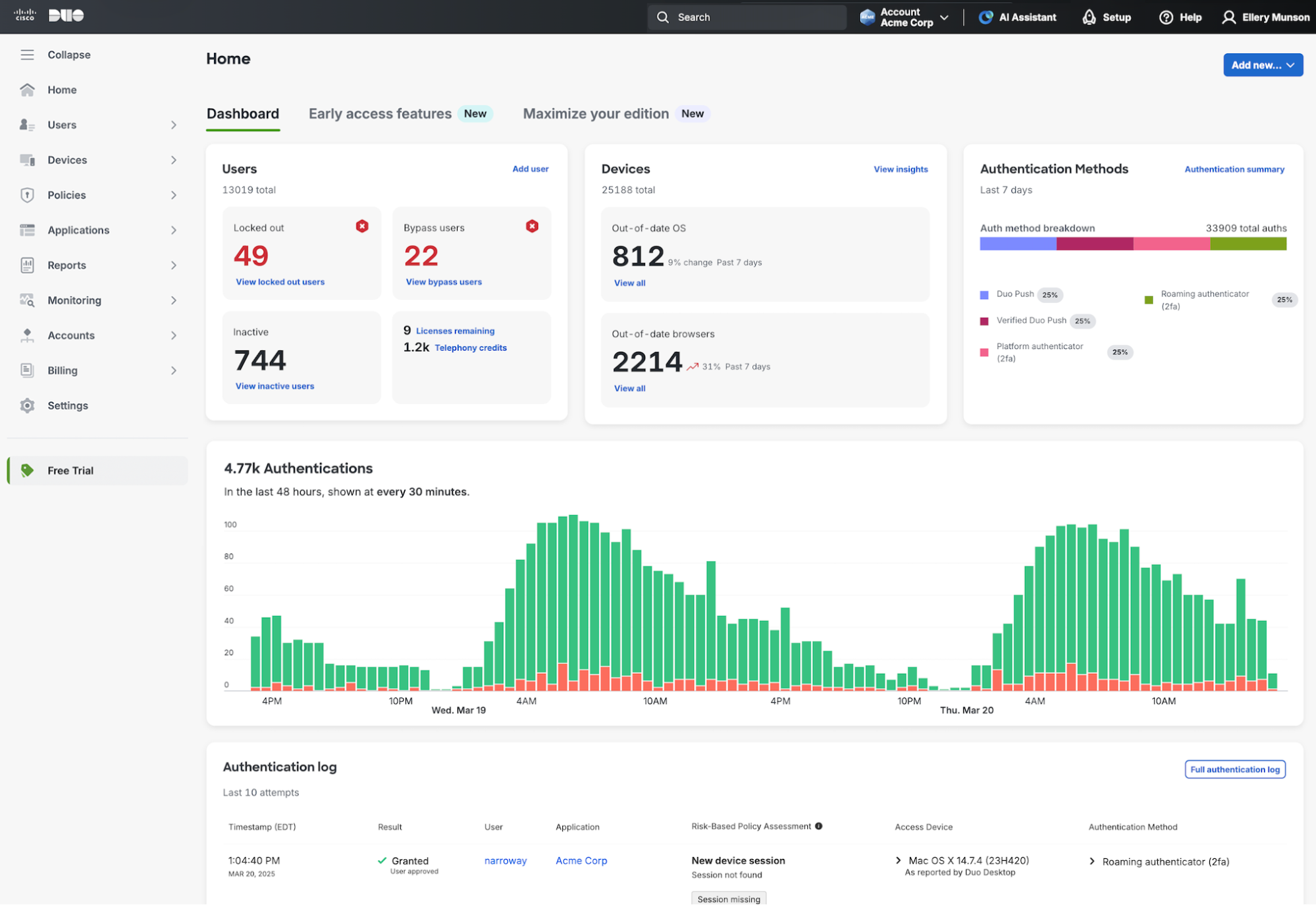Expand the Roaming authenticator method details
The width and height of the screenshot is (1316, 905).
[x=1092, y=861]
